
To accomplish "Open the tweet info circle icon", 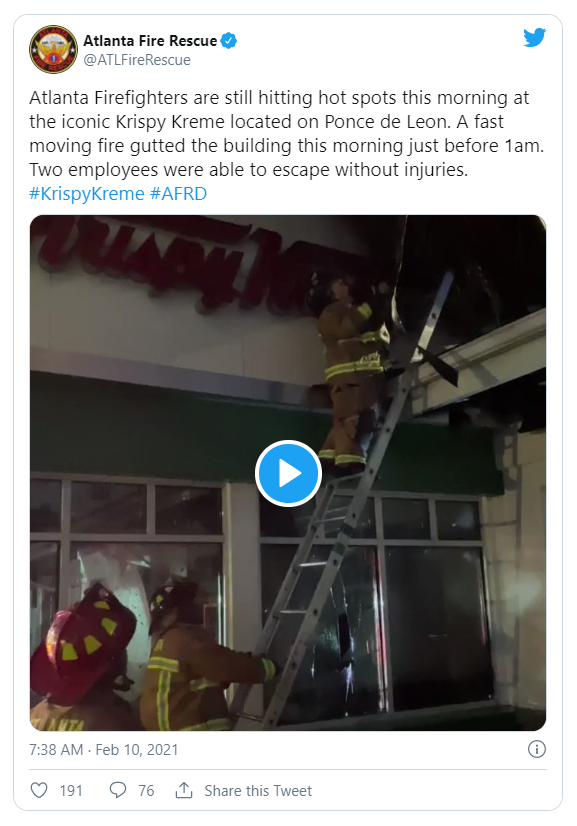I will [x=536, y=749].
